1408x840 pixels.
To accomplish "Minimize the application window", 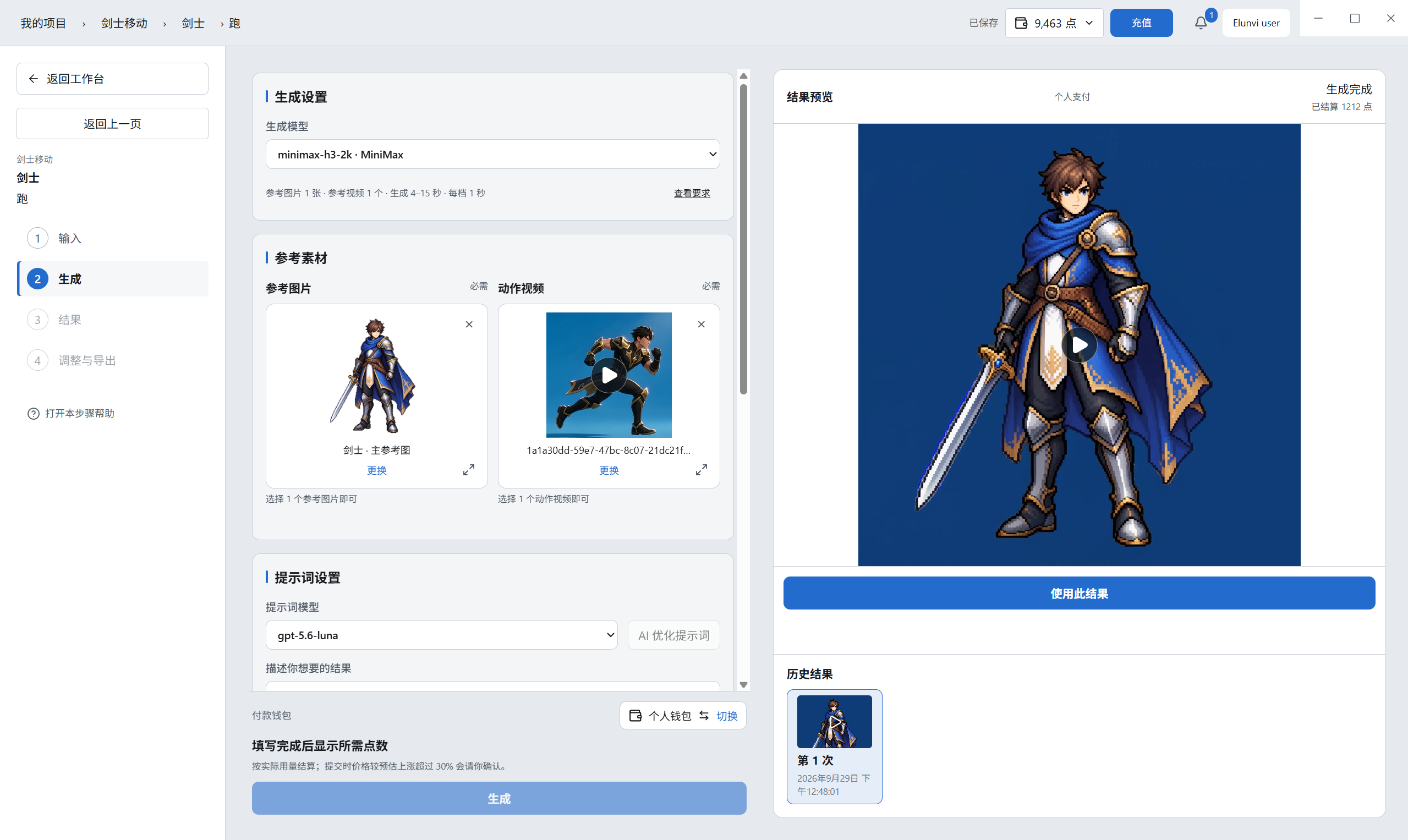I will point(1318,19).
